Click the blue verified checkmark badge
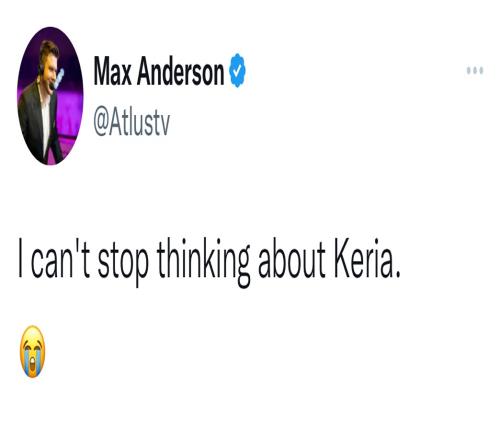 237,70
